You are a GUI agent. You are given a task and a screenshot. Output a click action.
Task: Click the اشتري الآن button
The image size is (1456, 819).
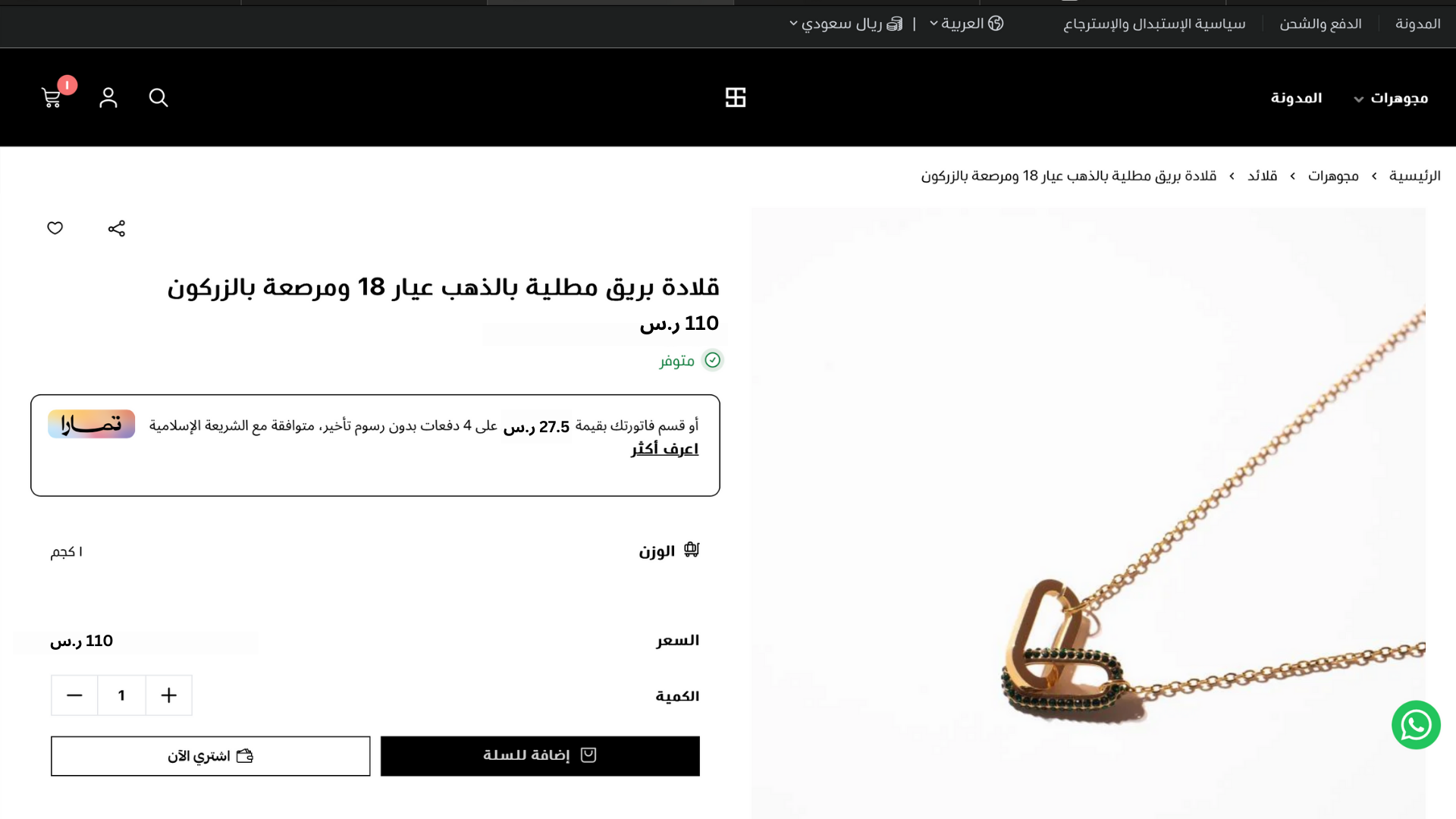[x=211, y=756]
